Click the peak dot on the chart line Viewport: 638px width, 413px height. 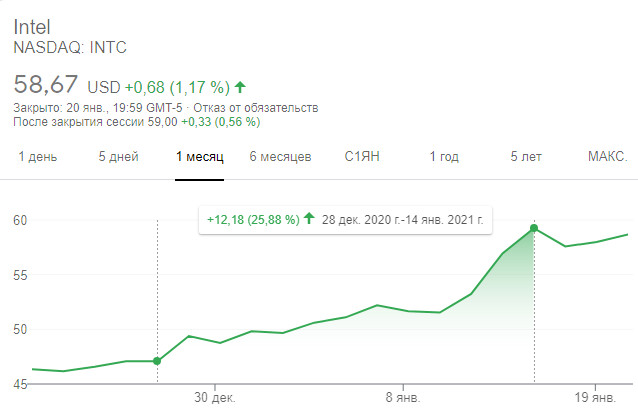(x=535, y=228)
